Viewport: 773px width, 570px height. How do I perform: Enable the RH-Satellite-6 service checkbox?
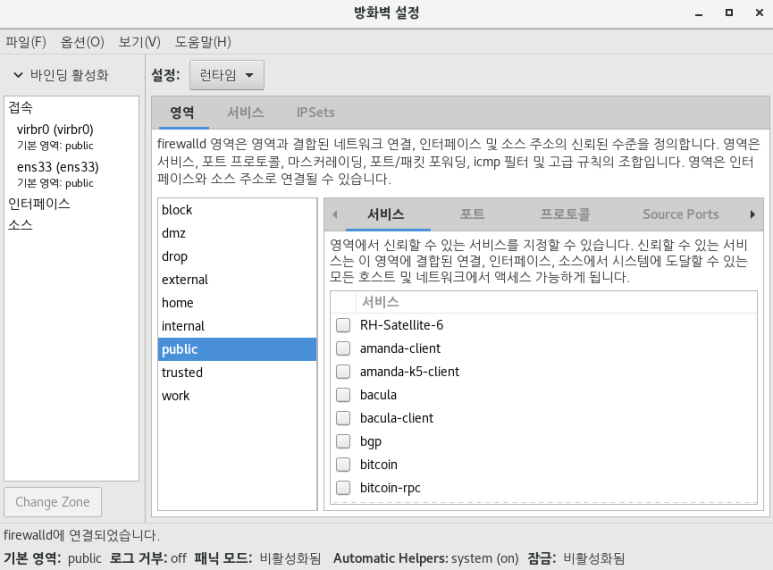coord(343,325)
